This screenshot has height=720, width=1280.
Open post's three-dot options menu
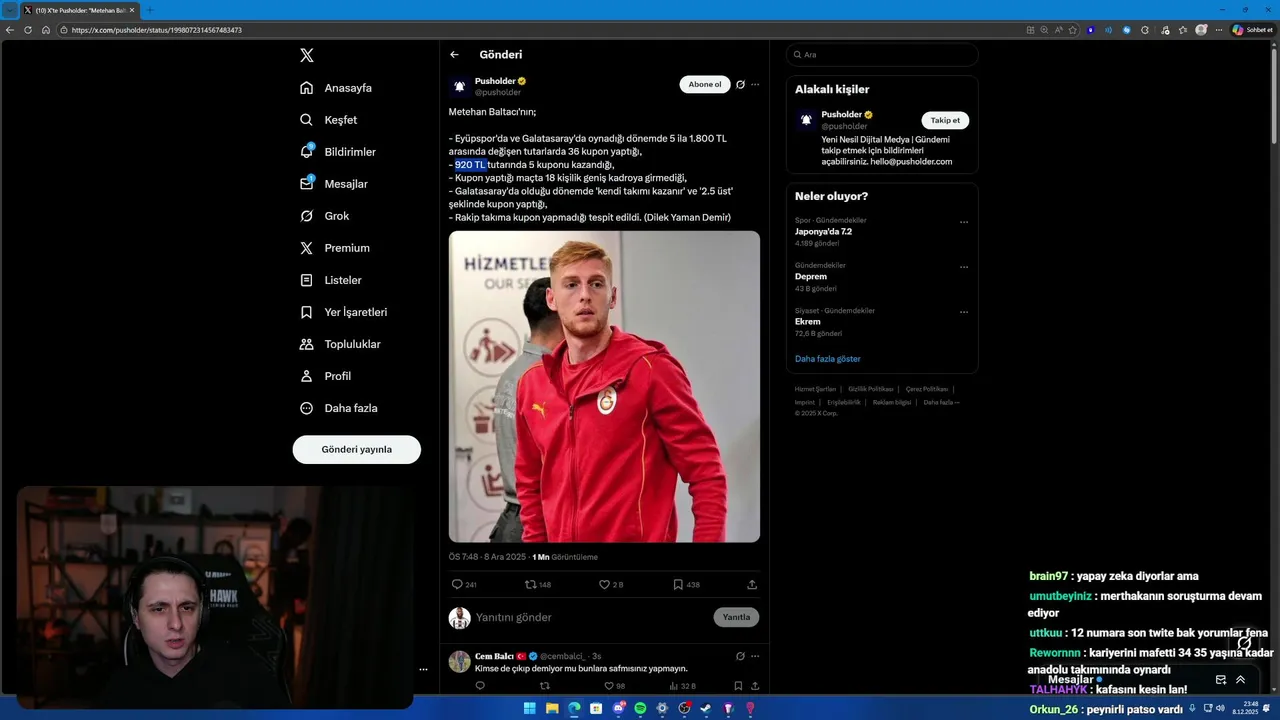(x=755, y=85)
